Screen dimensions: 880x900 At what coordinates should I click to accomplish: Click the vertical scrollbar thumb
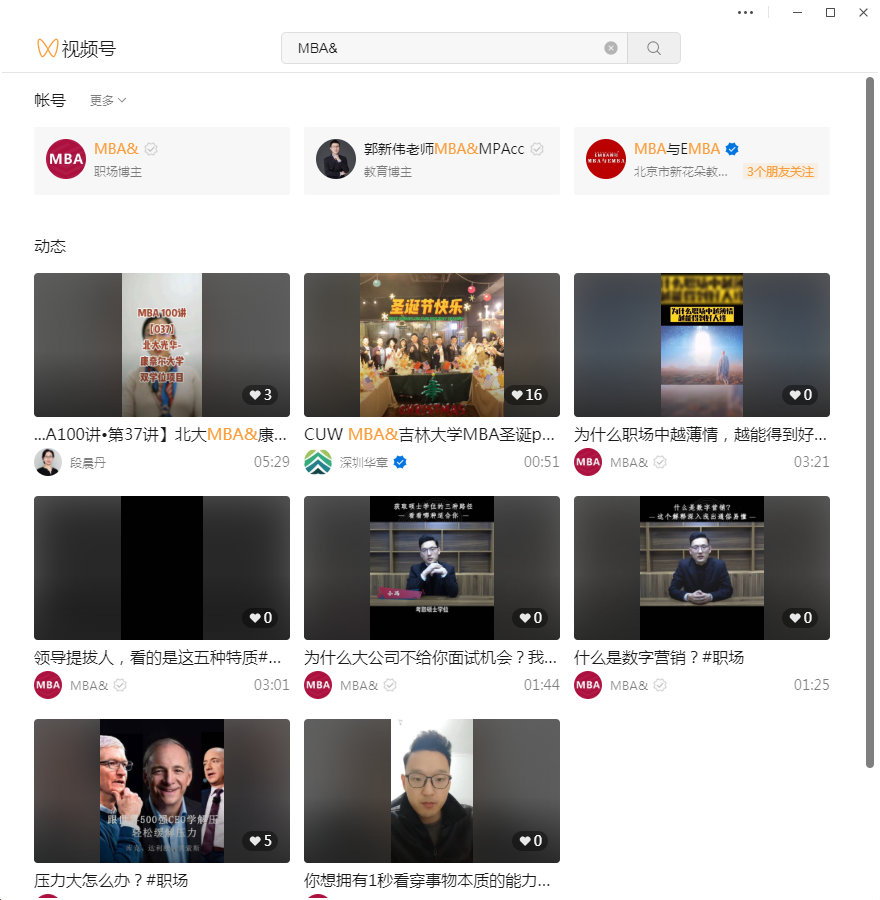870,422
